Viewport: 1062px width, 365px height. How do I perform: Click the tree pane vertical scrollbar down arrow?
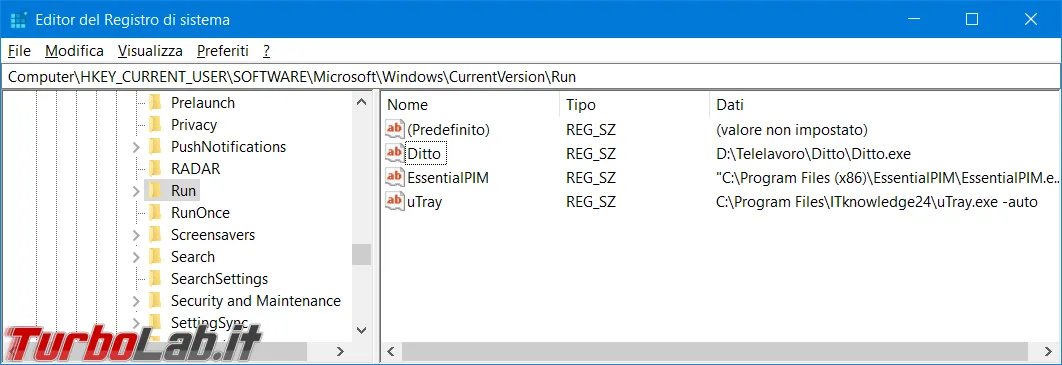pos(362,330)
